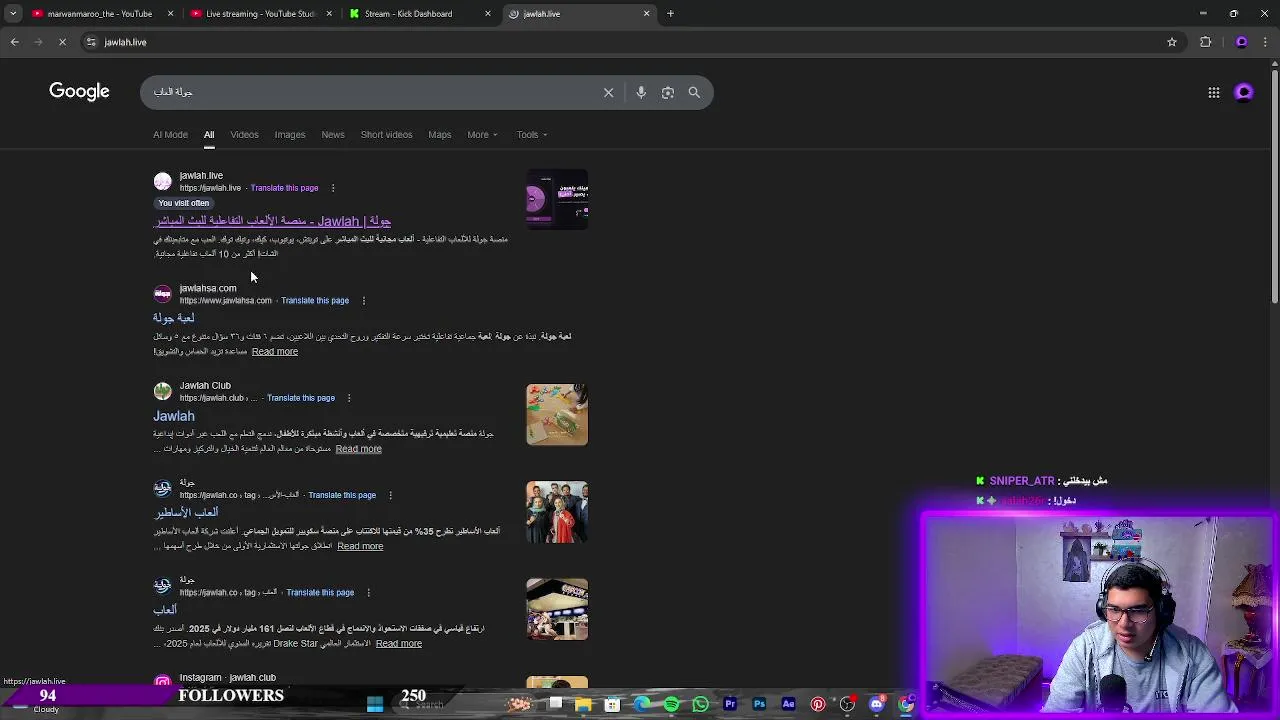
Task: Click the Google logo
Action: coord(79,91)
